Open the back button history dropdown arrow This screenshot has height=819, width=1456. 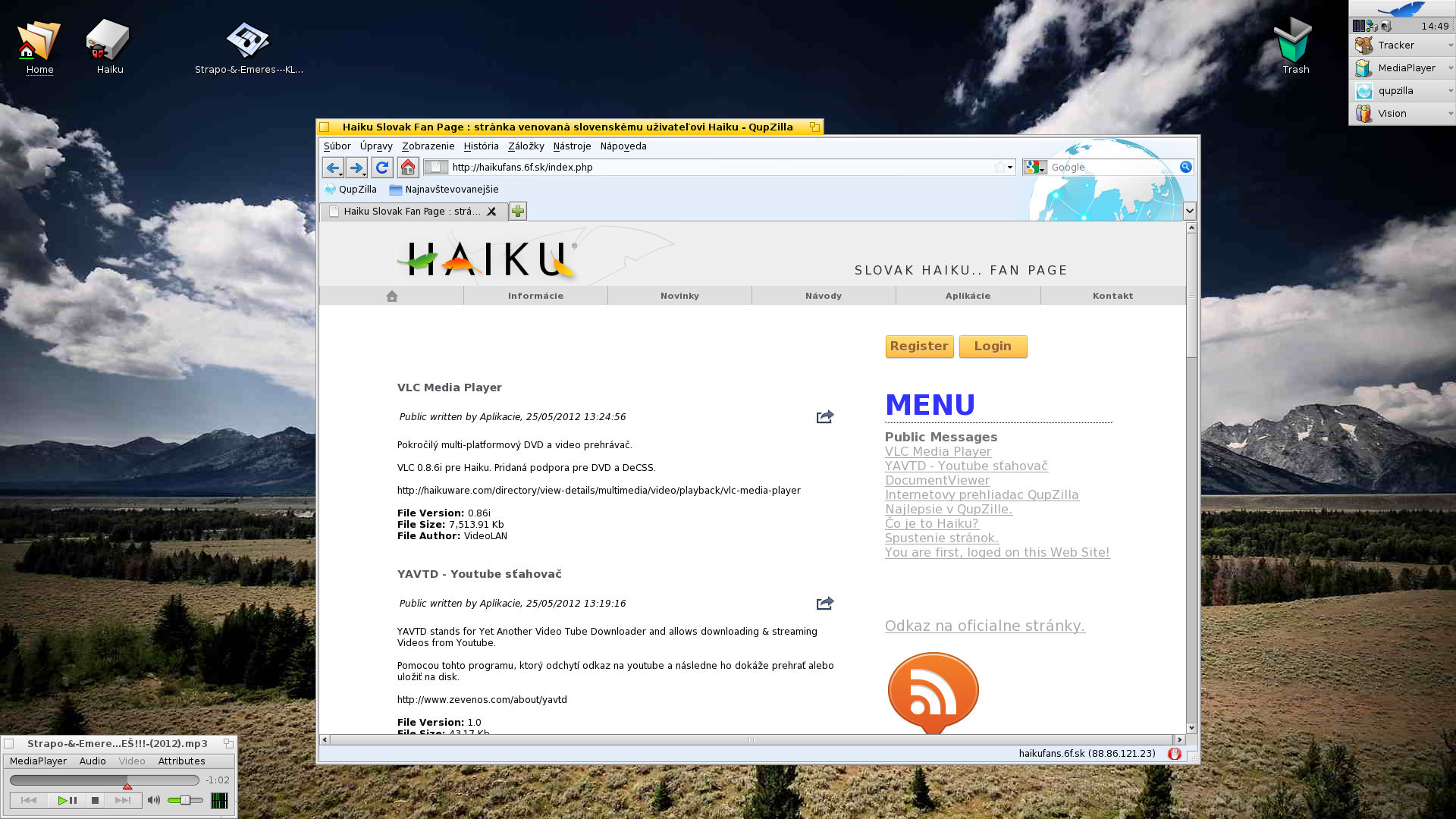click(x=341, y=174)
